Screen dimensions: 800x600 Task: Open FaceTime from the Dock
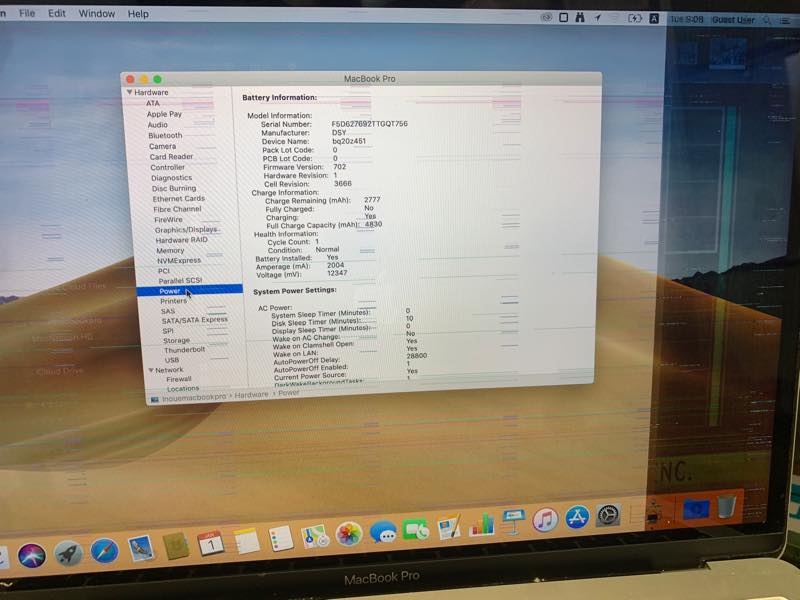pos(416,530)
